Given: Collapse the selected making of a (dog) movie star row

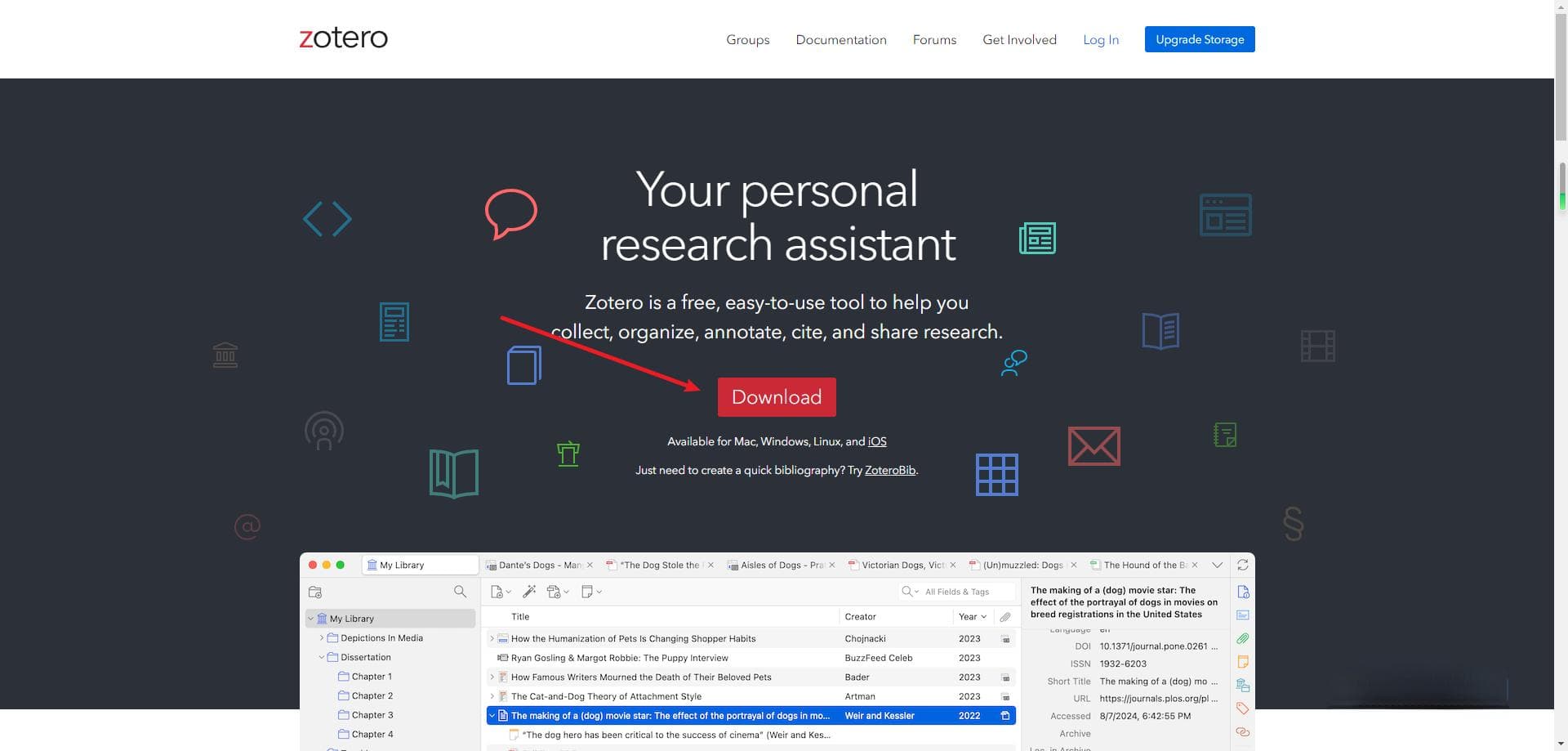Looking at the screenshot, I should pos(492,716).
